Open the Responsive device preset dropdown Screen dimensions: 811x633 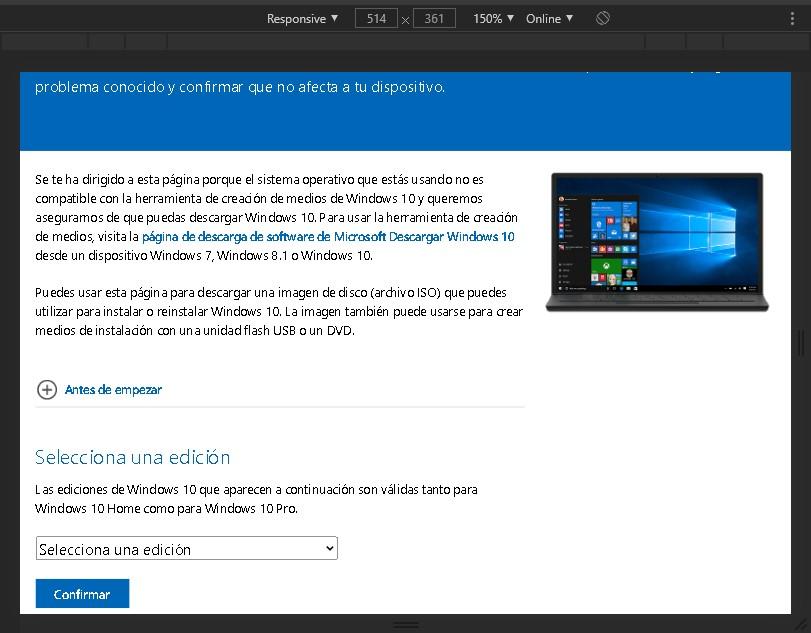302,18
